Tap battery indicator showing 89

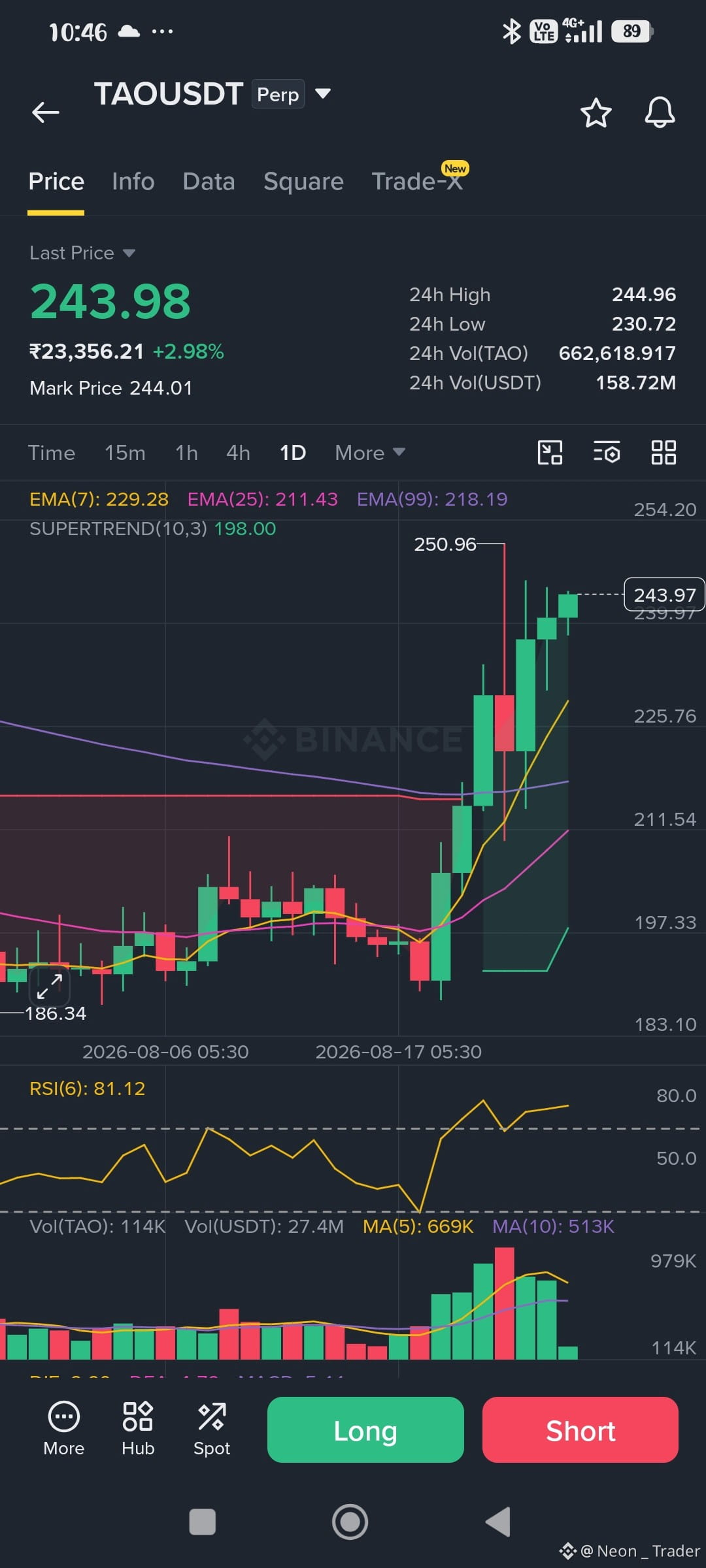632,31
